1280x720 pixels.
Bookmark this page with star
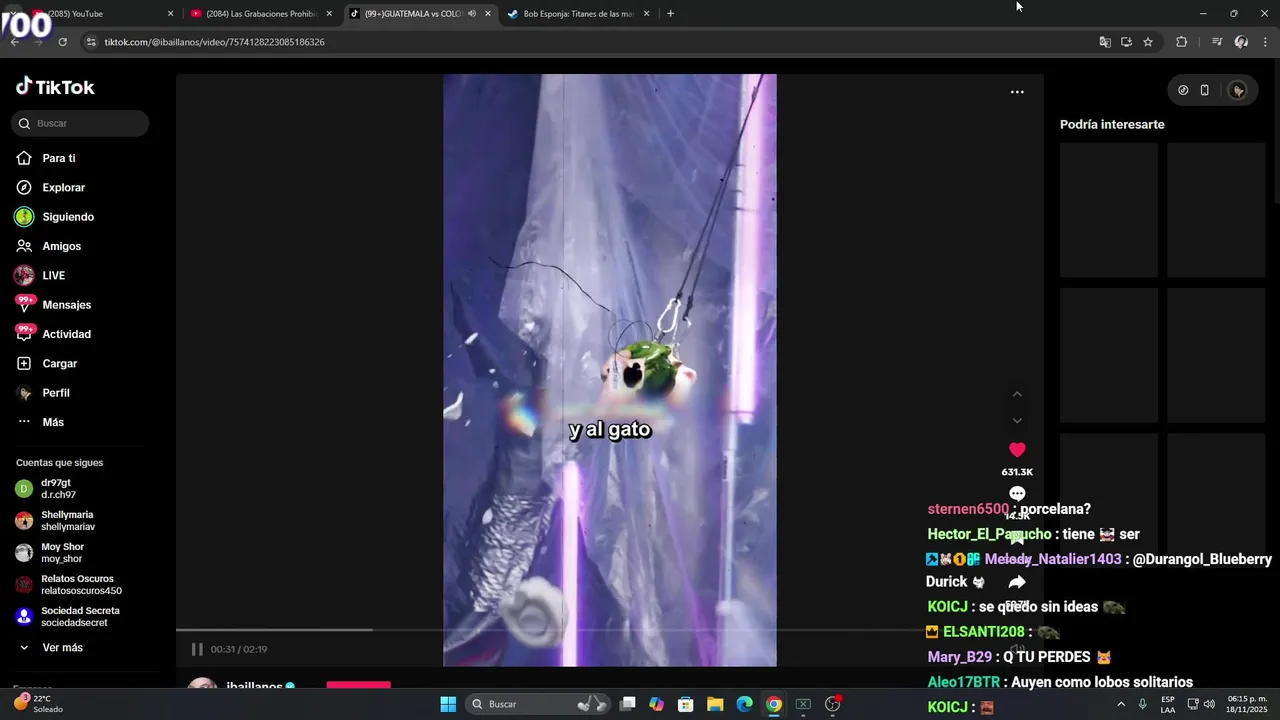(1148, 42)
